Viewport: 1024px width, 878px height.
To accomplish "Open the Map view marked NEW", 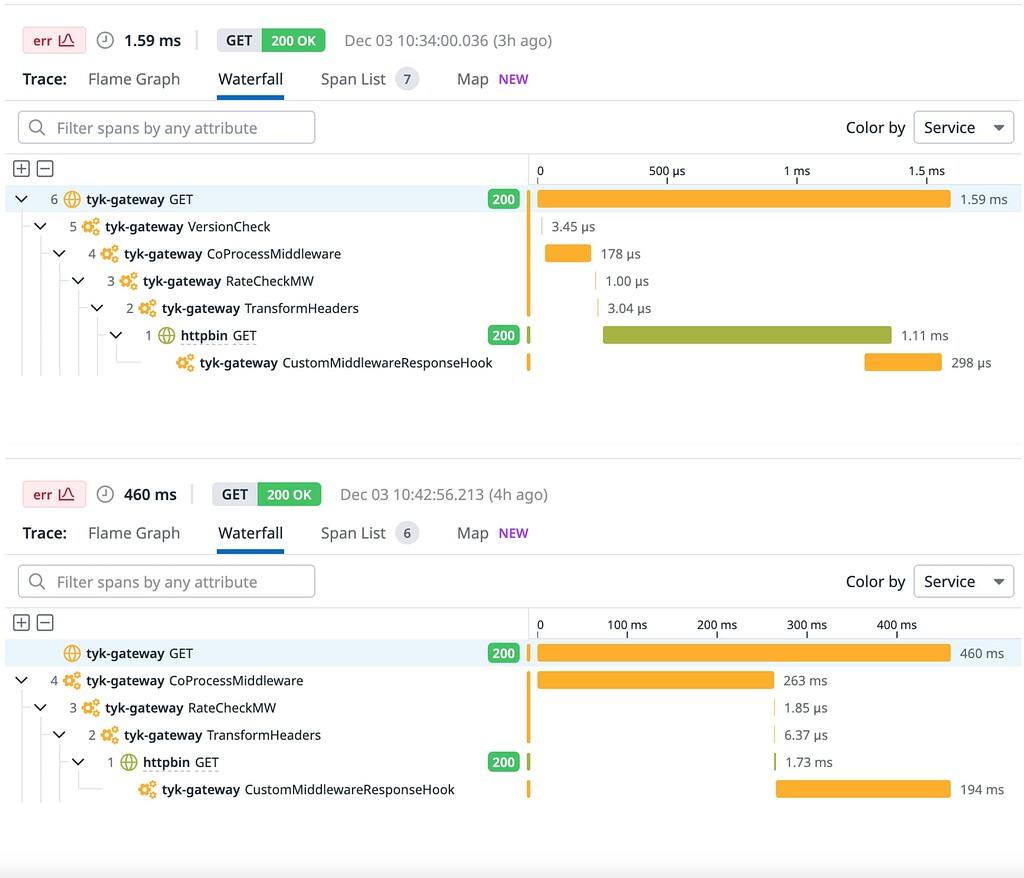I will [x=471, y=79].
